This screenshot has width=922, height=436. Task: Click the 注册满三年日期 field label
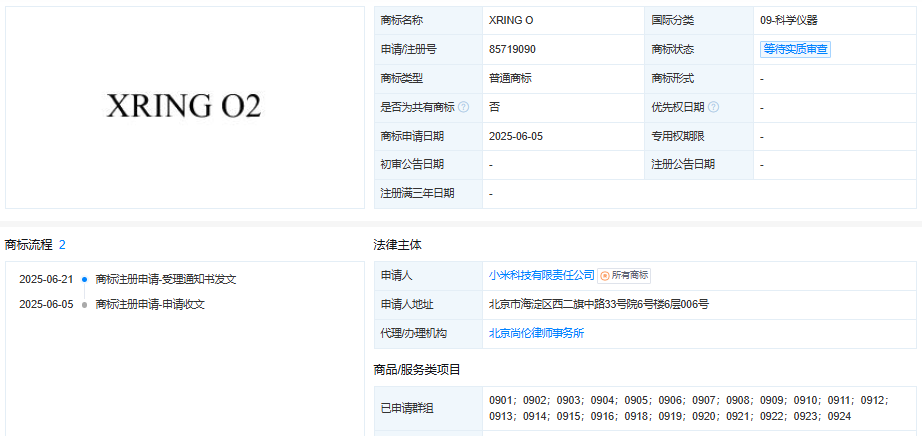click(417, 194)
